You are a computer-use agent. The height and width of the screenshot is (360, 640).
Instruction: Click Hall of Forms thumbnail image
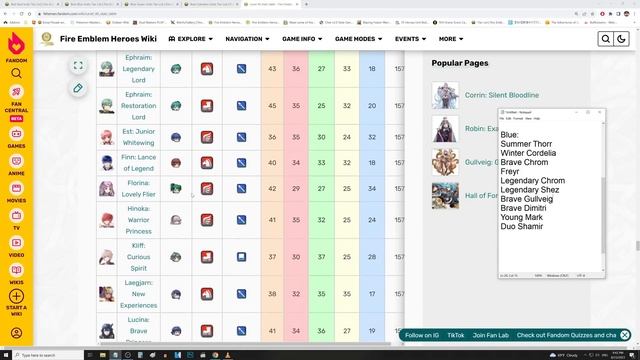(445, 196)
